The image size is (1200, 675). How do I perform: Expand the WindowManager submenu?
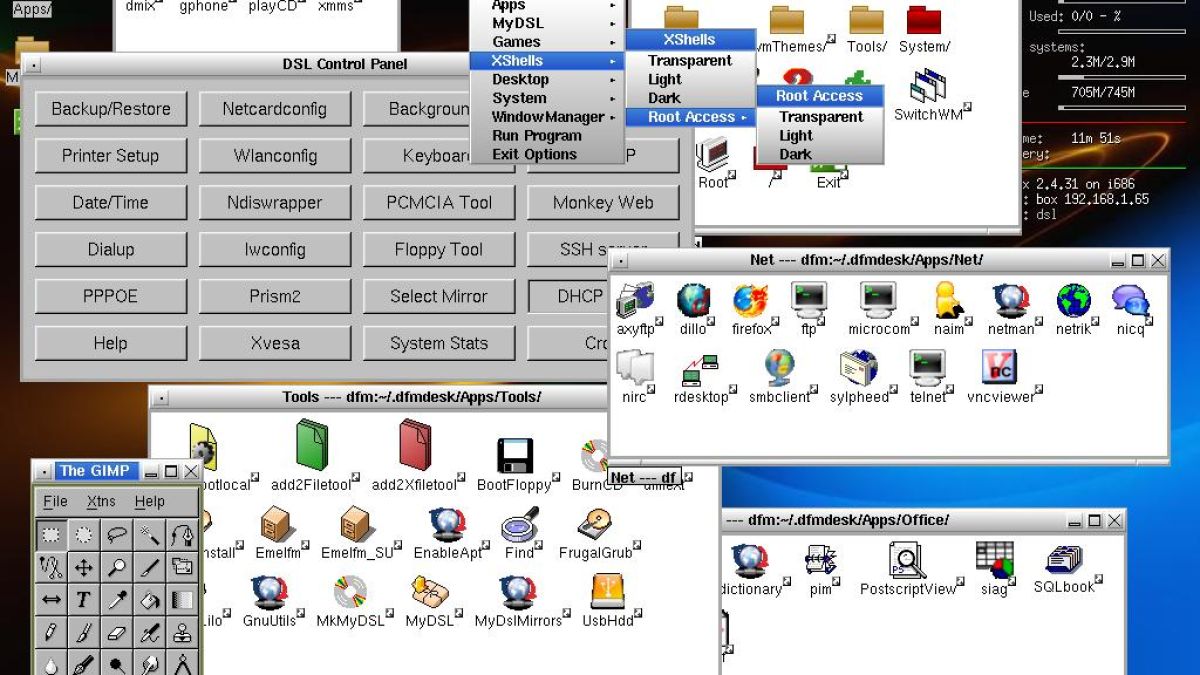548,117
